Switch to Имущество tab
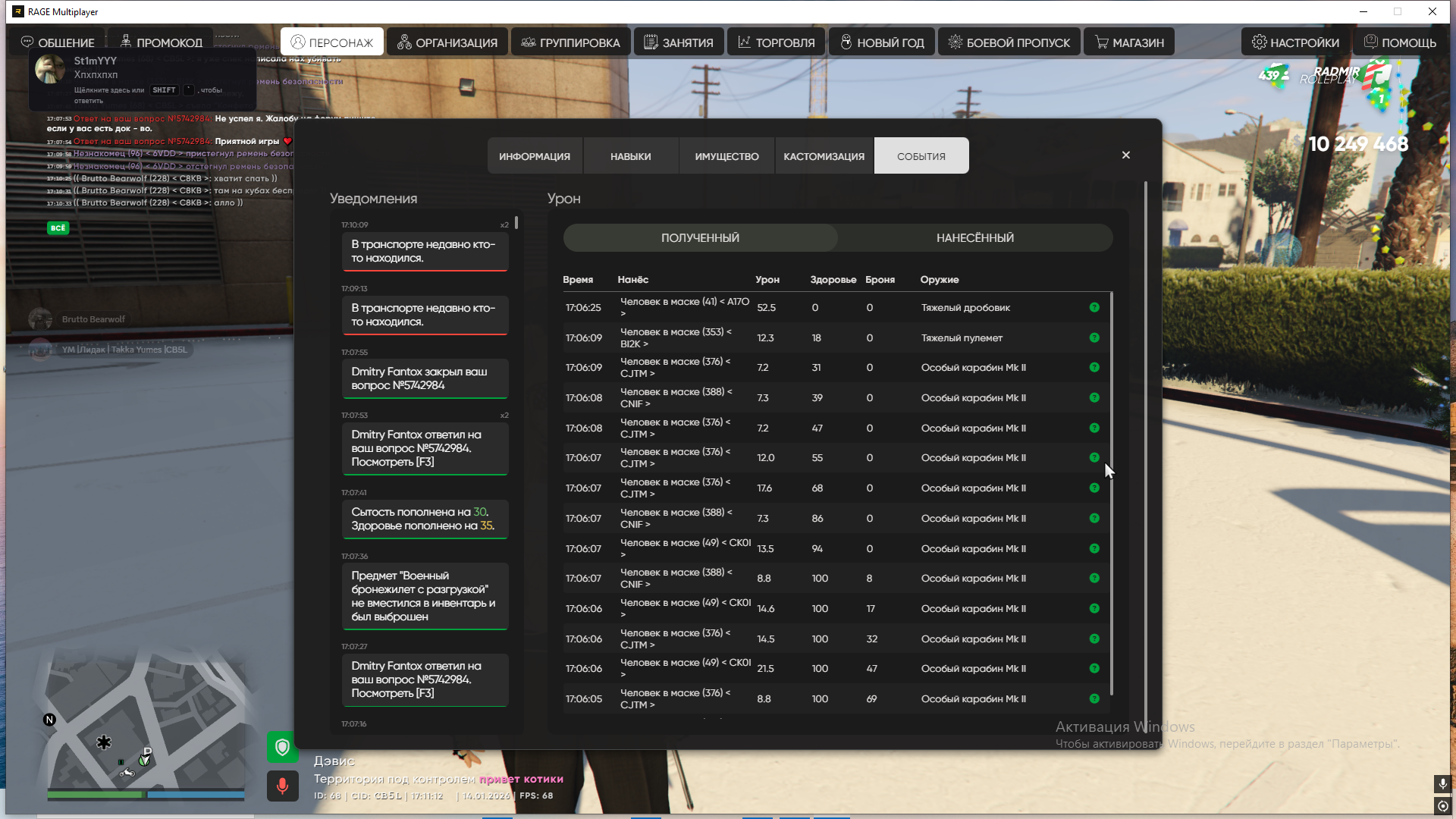Screen dimensions: 1456x819 click(x=726, y=156)
